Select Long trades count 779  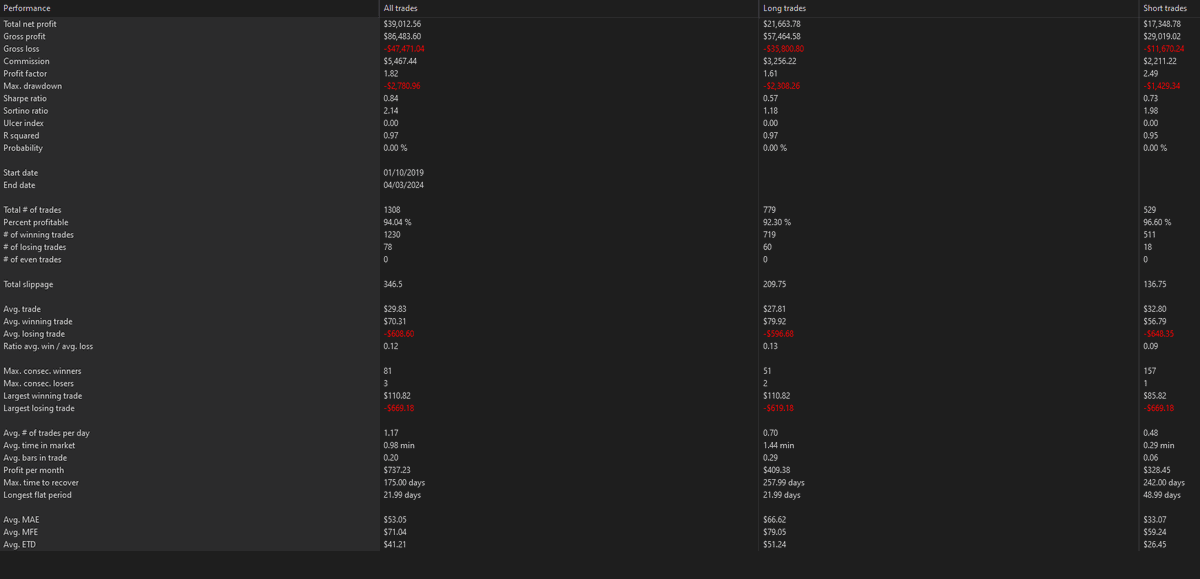(769, 210)
